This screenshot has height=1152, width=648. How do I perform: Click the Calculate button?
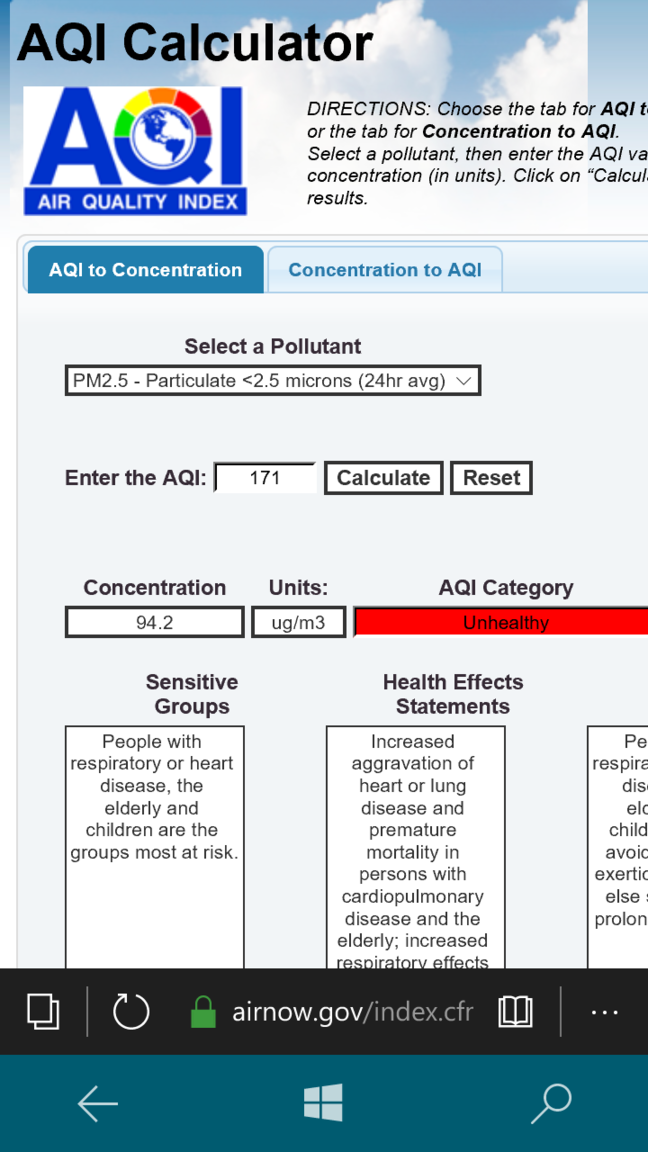(x=383, y=478)
